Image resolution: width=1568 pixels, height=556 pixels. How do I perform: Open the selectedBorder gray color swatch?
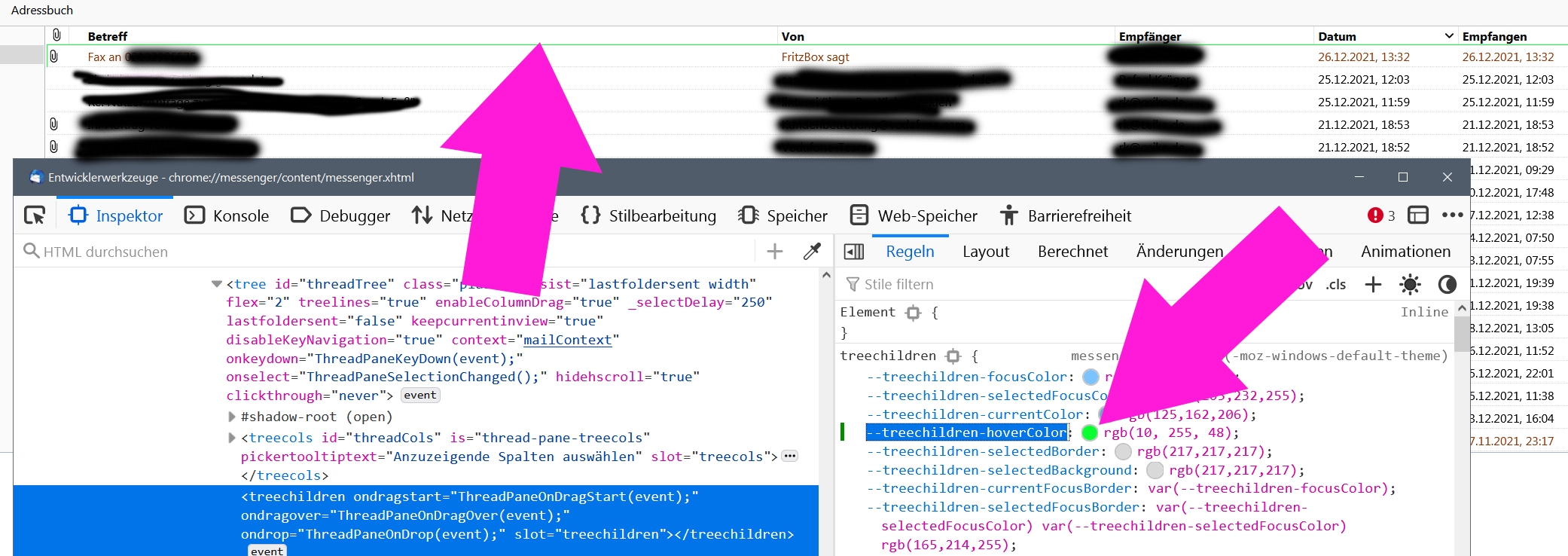tap(1123, 451)
